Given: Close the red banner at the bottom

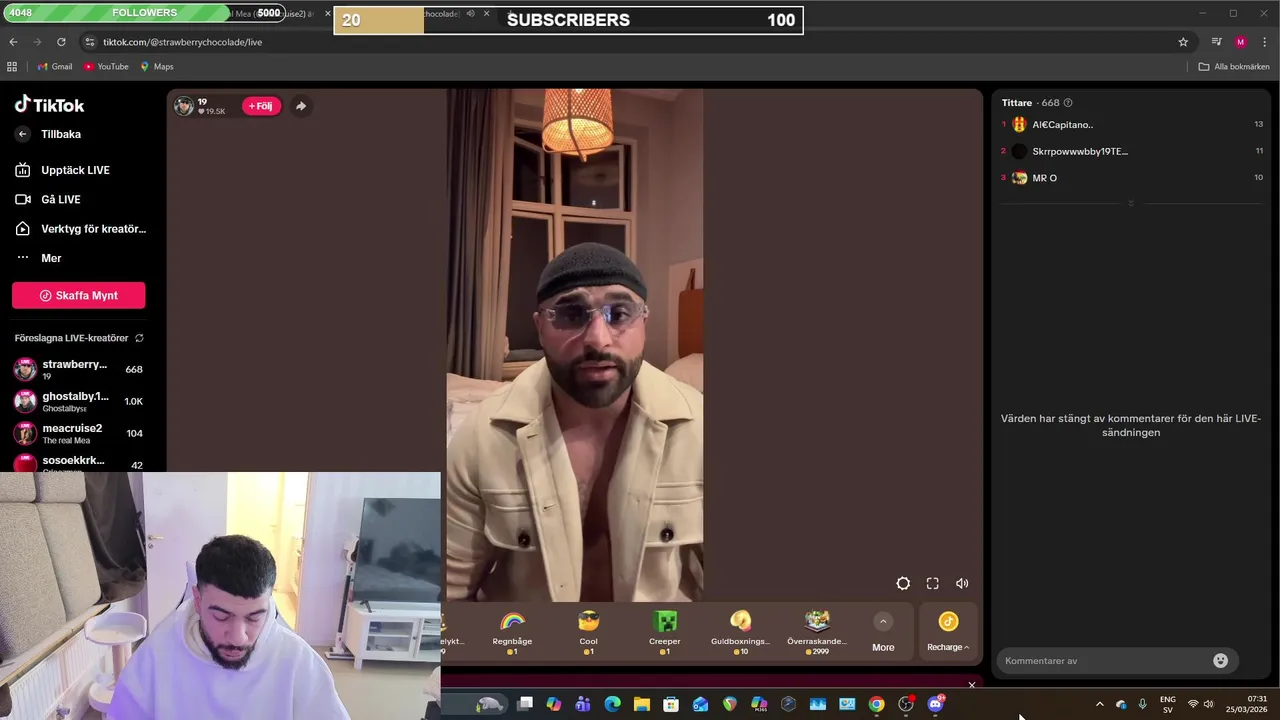Looking at the screenshot, I should [x=971, y=685].
